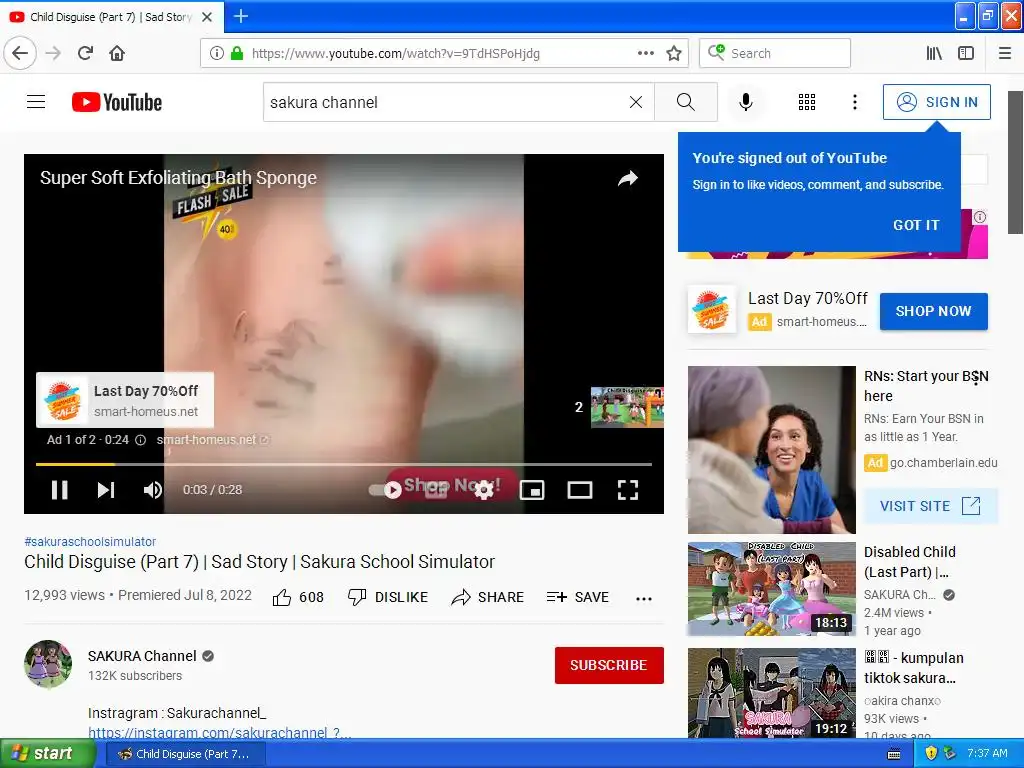
Task: Switch to miniplayer
Action: coord(532,490)
